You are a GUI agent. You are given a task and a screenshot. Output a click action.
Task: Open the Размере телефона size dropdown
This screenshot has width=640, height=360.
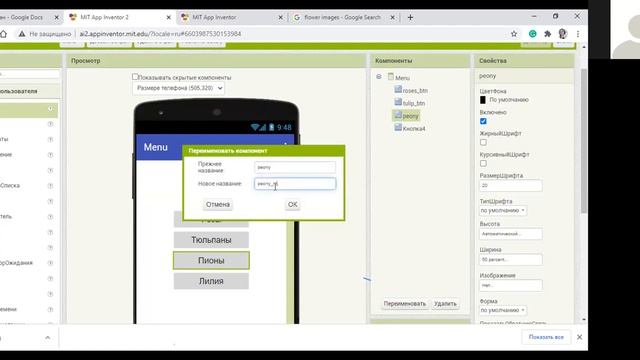pyautogui.click(x=178, y=88)
